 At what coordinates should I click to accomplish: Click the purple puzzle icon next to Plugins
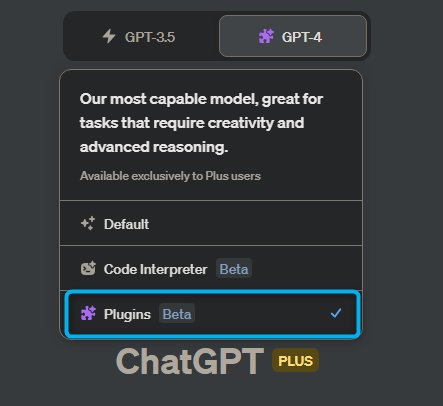click(x=88, y=314)
